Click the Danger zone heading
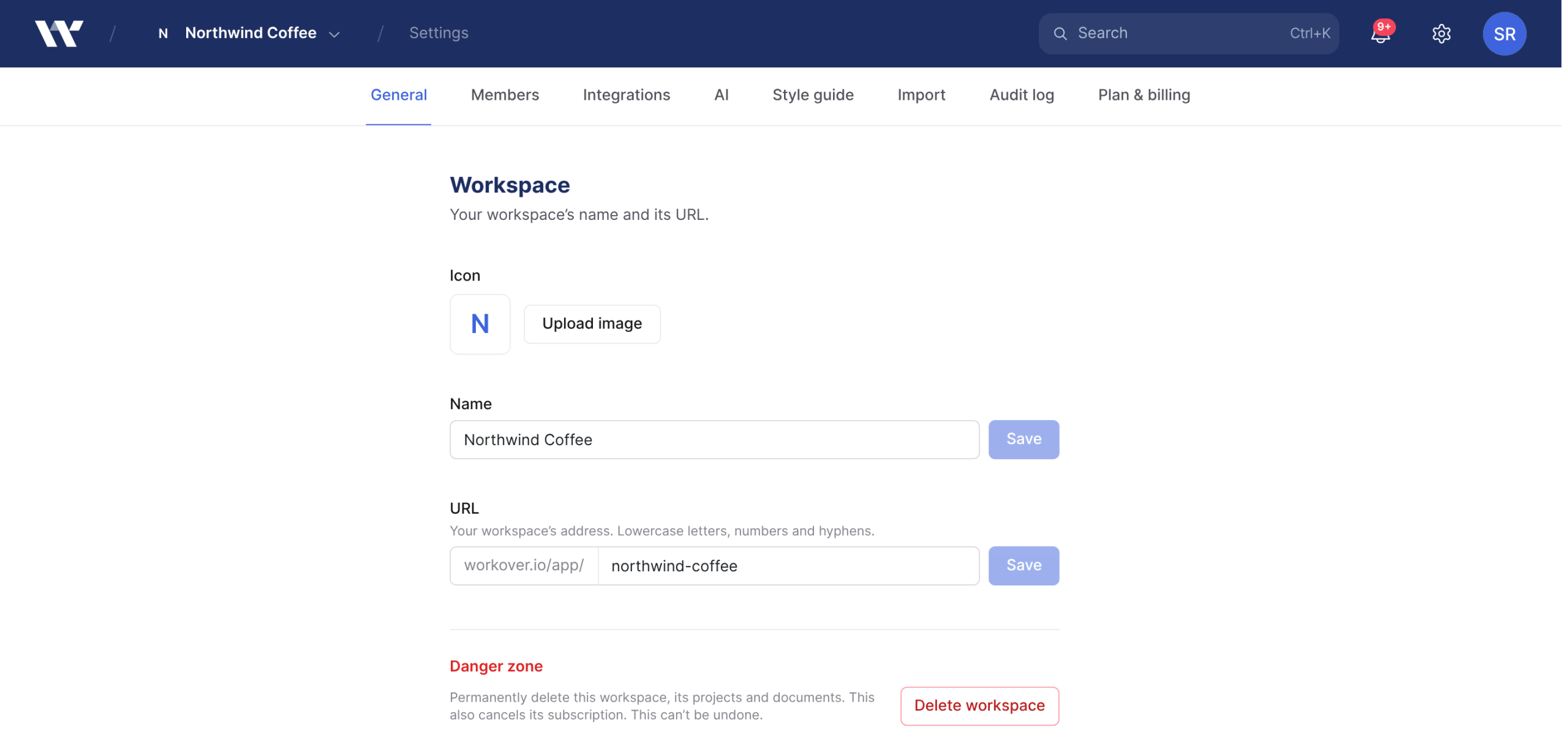The image size is (1568, 752). (x=496, y=666)
